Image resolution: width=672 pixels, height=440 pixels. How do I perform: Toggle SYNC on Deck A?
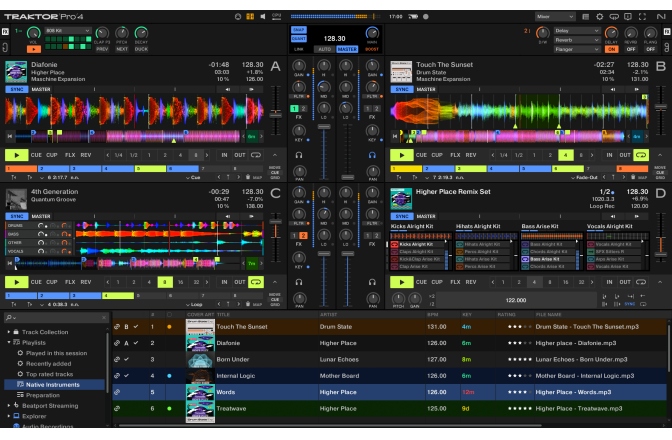17,89
